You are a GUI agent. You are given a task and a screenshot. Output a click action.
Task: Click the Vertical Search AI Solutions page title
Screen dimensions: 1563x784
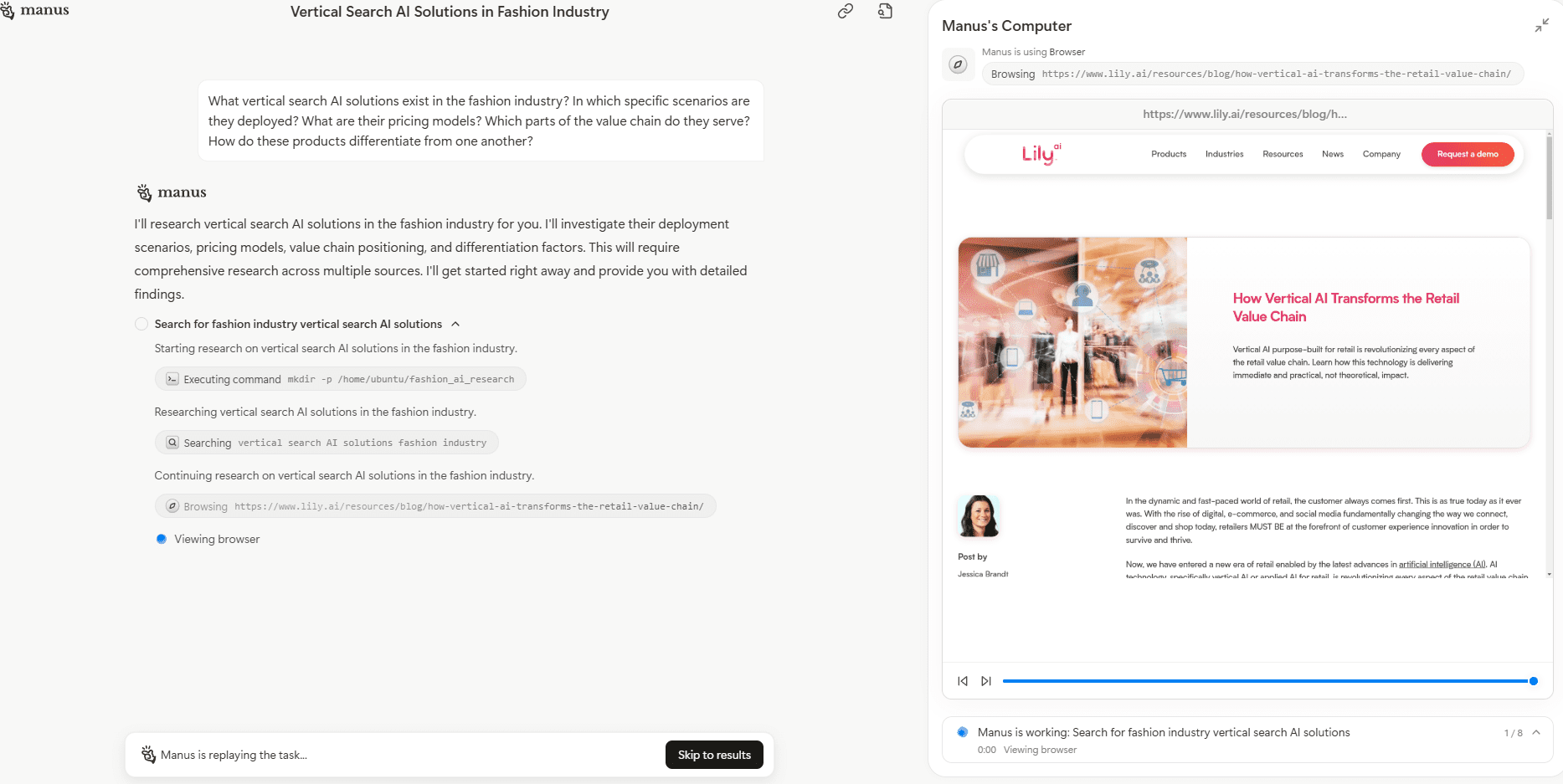pyautogui.click(x=450, y=12)
